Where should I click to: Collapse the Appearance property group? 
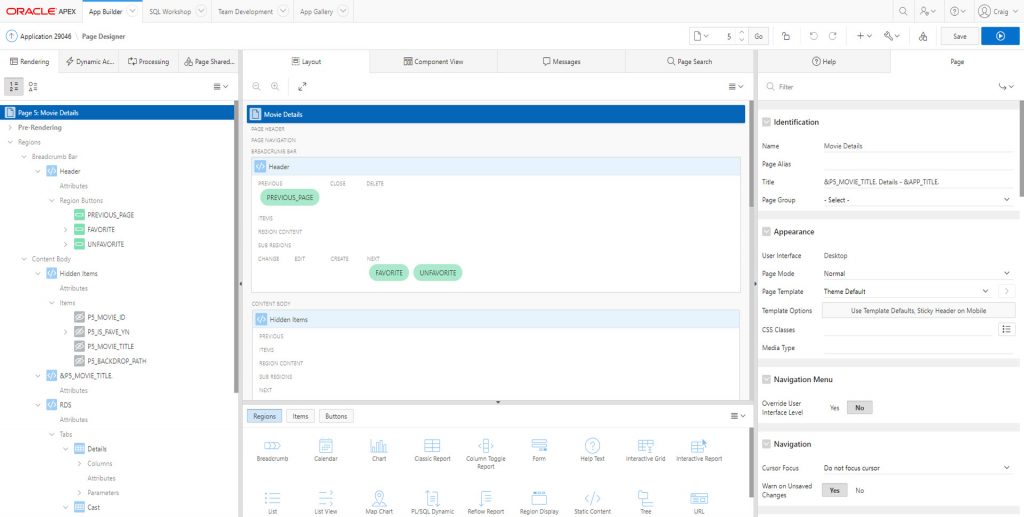(x=766, y=232)
